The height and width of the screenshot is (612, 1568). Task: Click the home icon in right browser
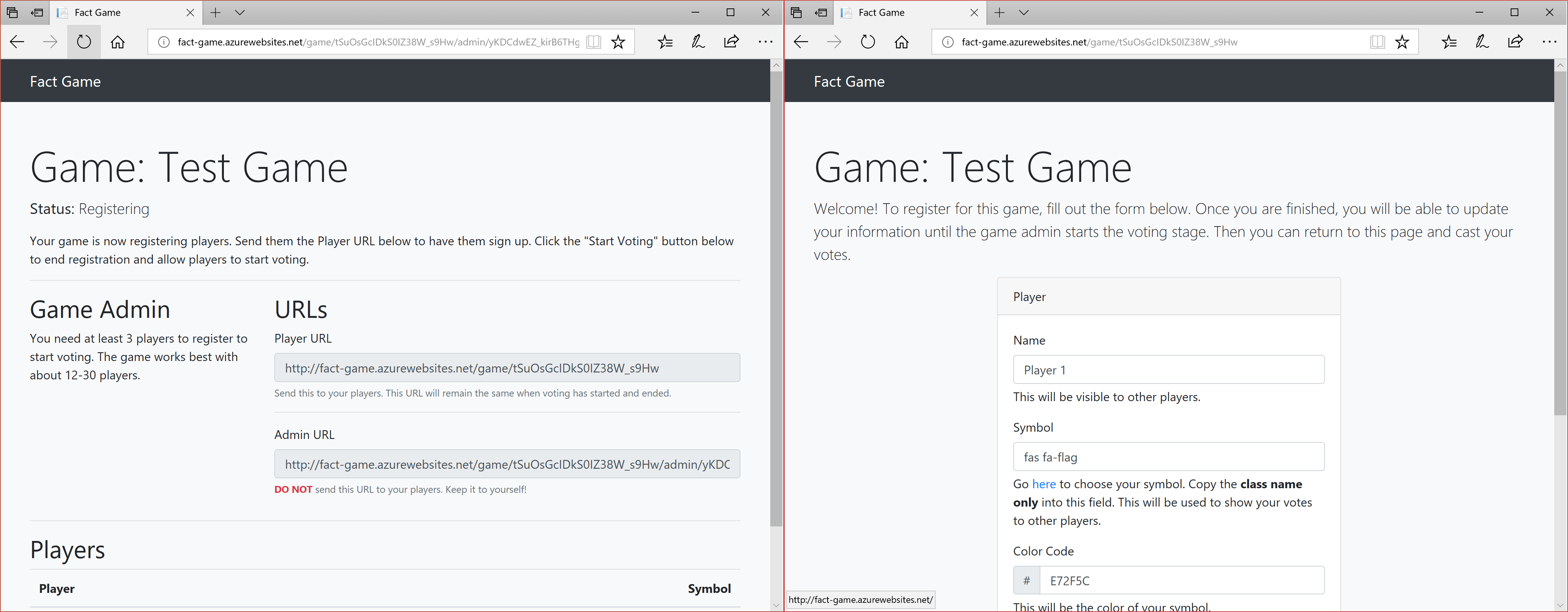(x=901, y=42)
